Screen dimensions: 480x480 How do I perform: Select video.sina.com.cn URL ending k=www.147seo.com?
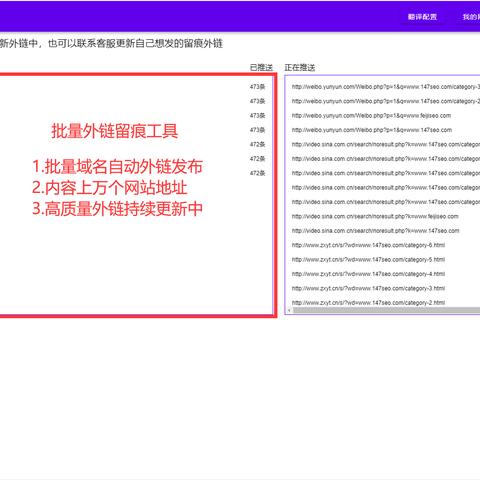375,231
